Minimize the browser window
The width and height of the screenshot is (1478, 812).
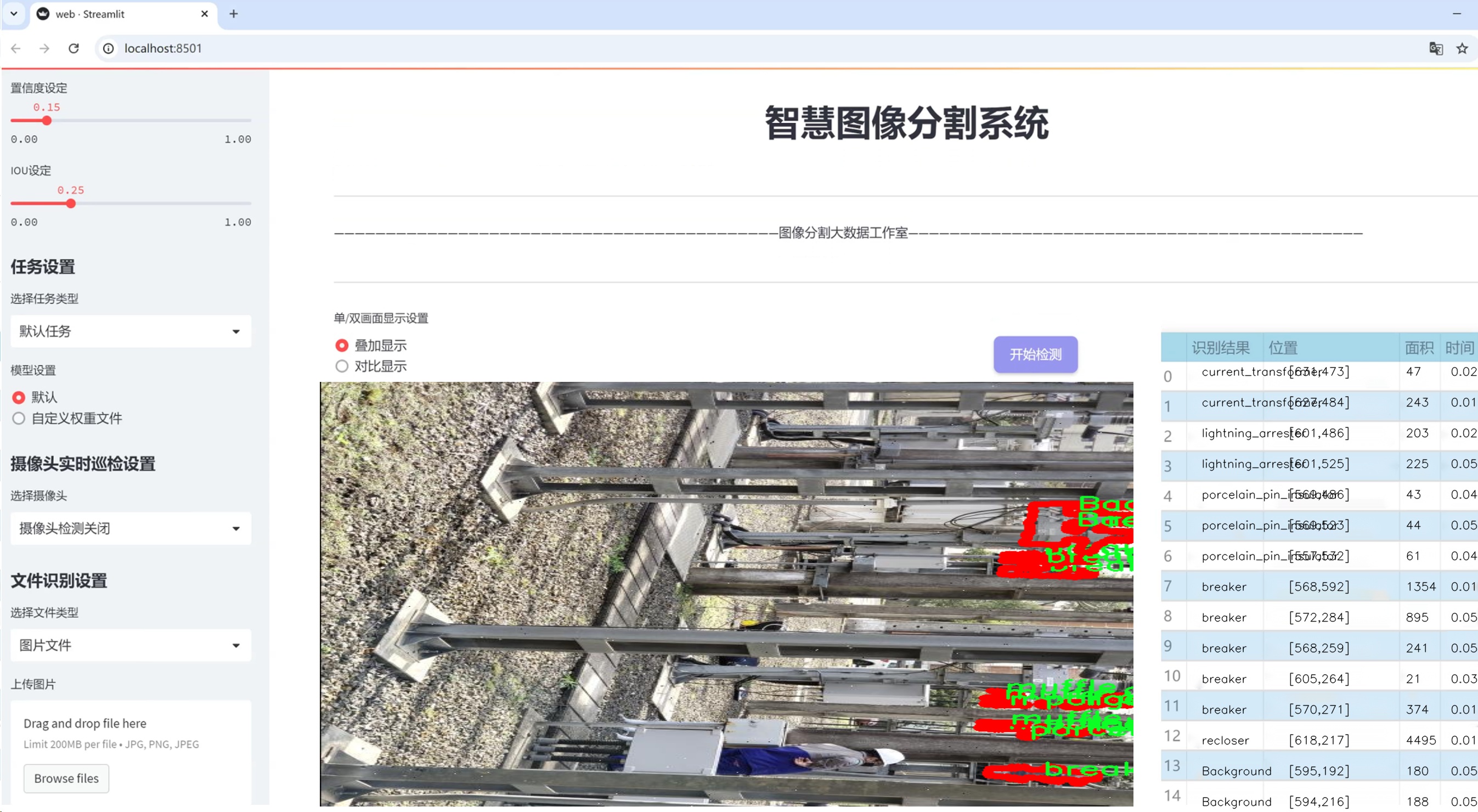point(1457,14)
